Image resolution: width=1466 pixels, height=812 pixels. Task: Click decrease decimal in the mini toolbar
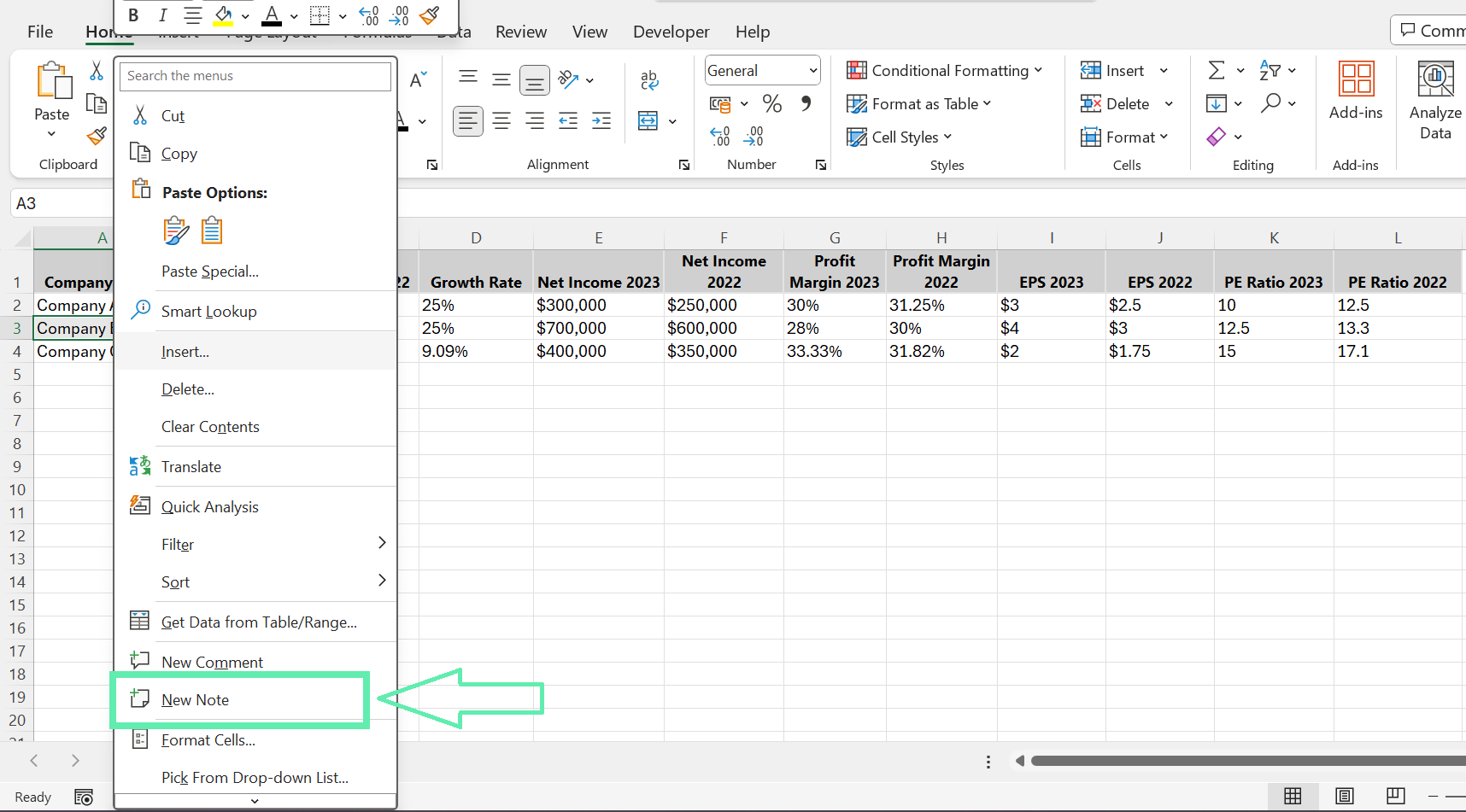(x=399, y=15)
